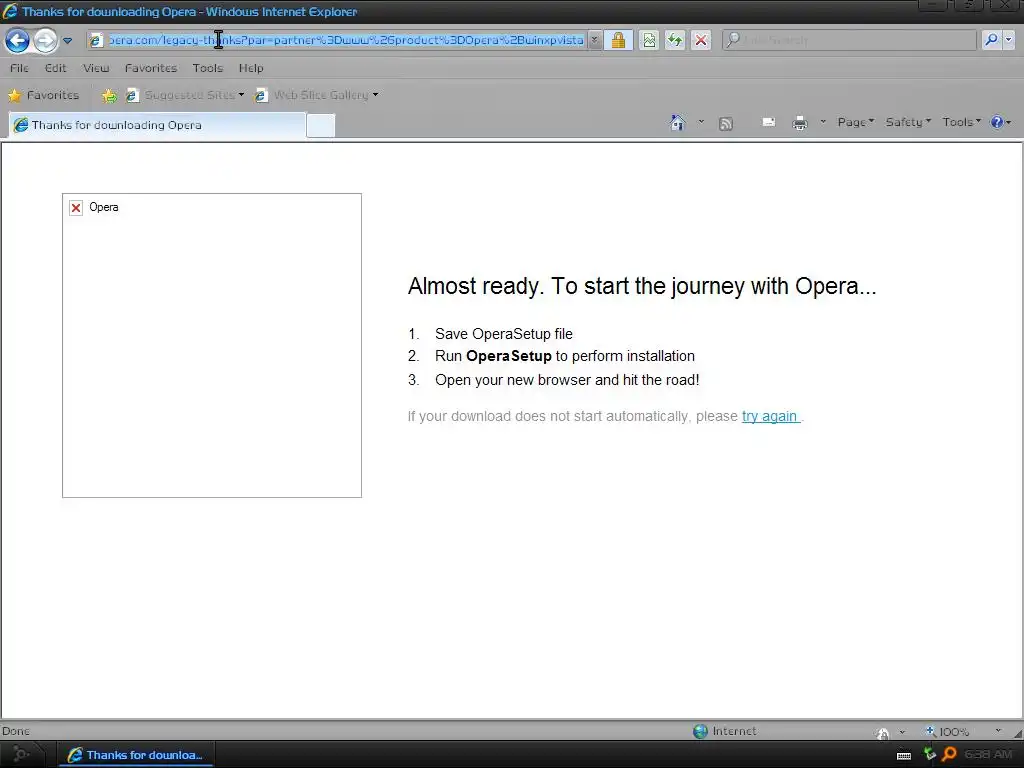Image resolution: width=1024 pixels, height=768 pixels.
Task: Toggle the Compatibility View broken-page icon
Action: coord(649,40)
